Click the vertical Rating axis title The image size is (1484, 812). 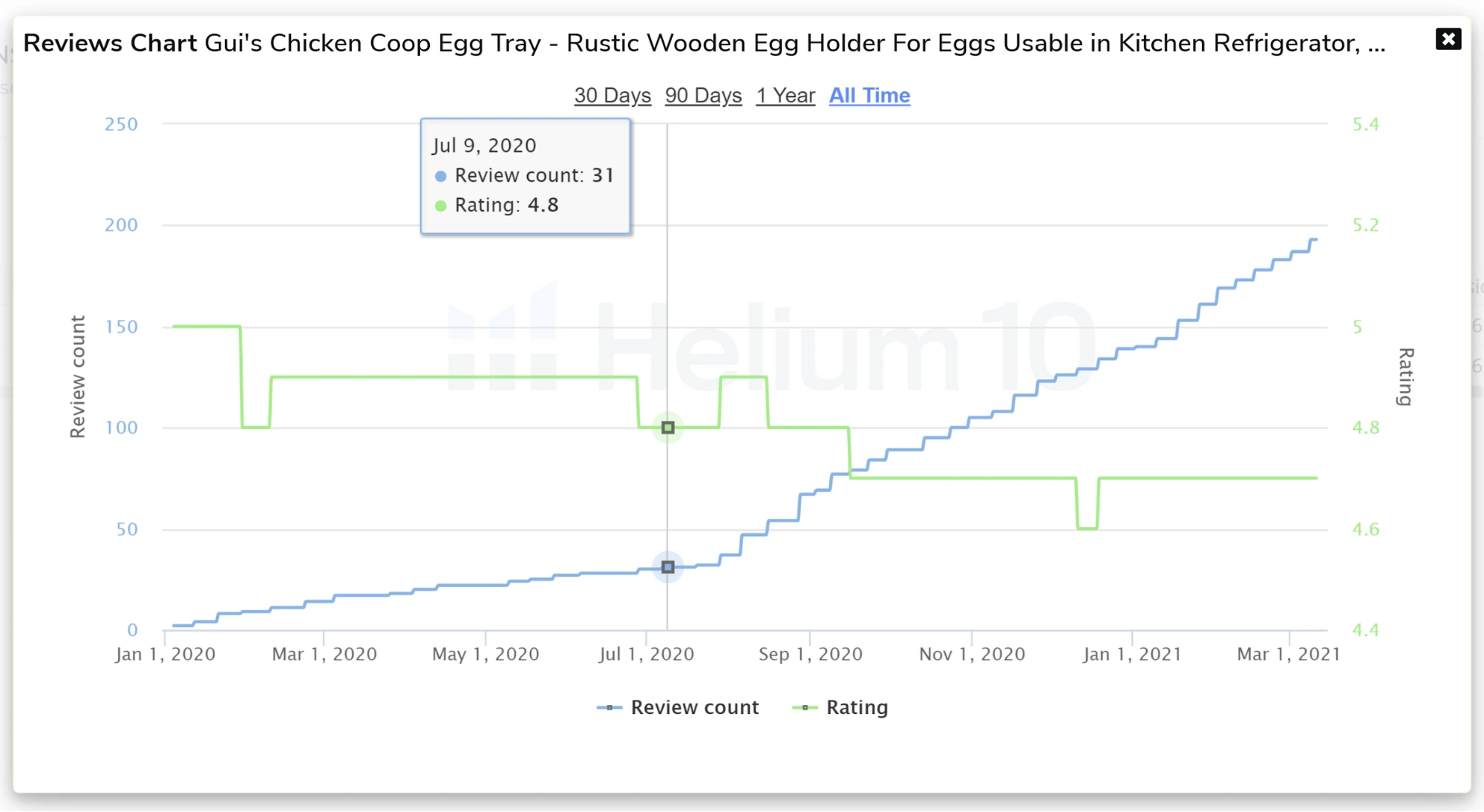click(x=1405, y=376)
